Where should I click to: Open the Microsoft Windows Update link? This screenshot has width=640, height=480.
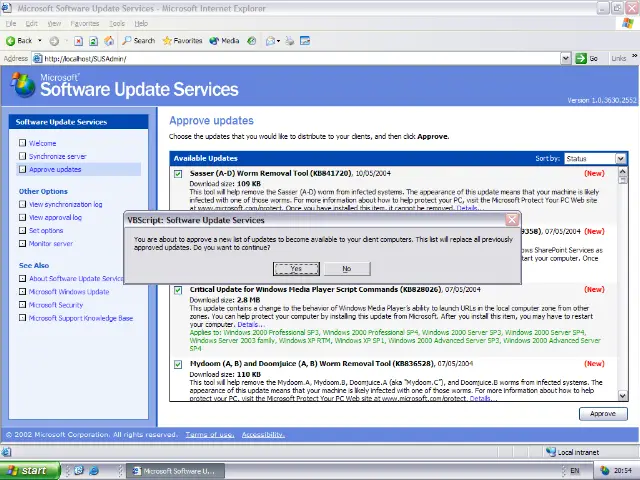coord(69,292)
